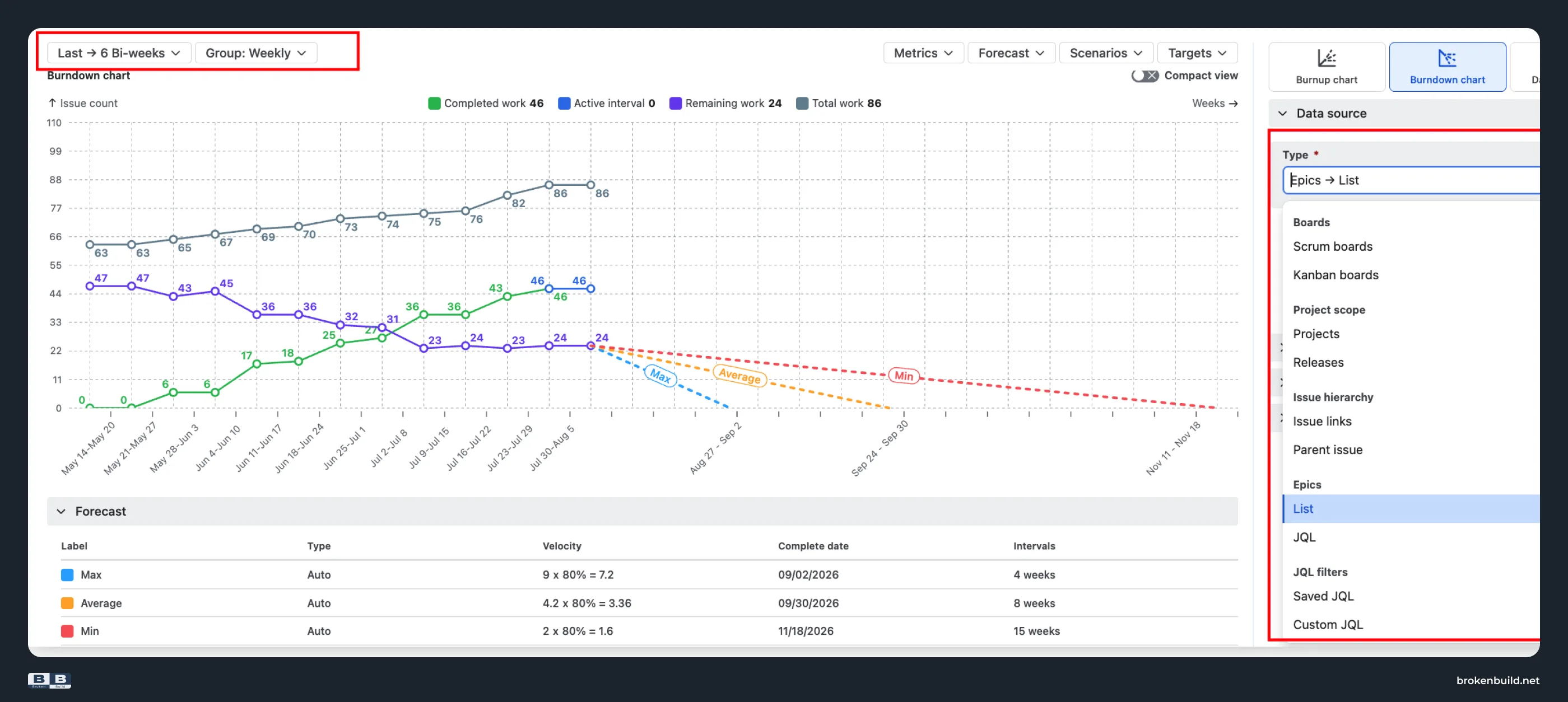Click the Remaining work purple legend icon
Image resolution: width=1568 pixels, height=702 pixels.
coord(675,104)
